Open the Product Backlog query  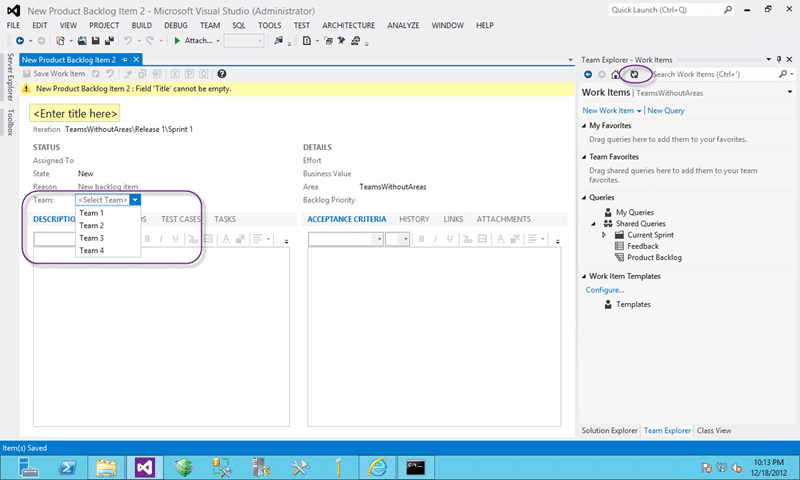tap(654, 258)
